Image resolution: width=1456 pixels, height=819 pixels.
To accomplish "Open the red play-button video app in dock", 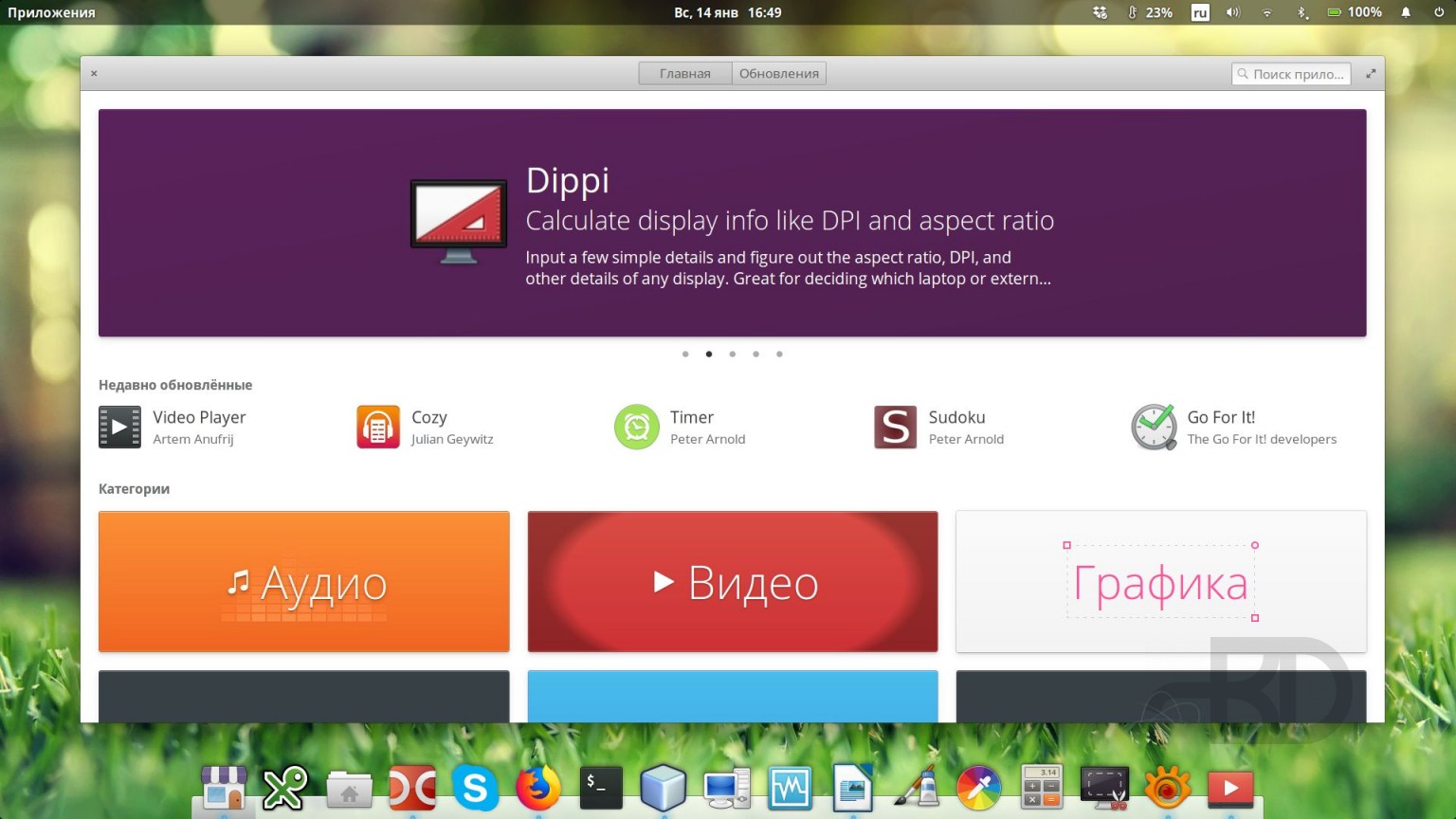I will click(x=1230, y=788).
